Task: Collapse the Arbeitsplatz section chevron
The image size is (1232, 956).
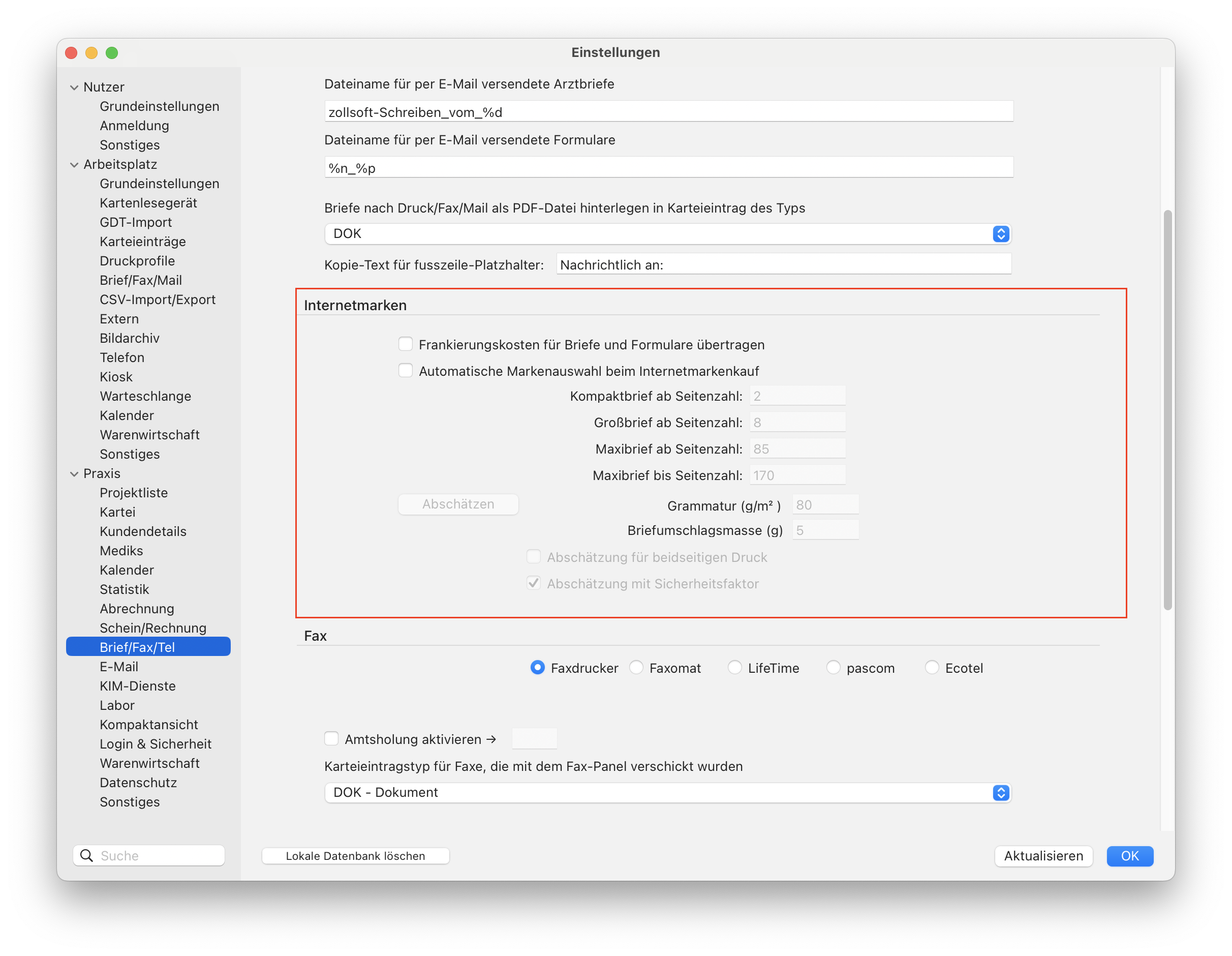Action: (x=75, y=165)
